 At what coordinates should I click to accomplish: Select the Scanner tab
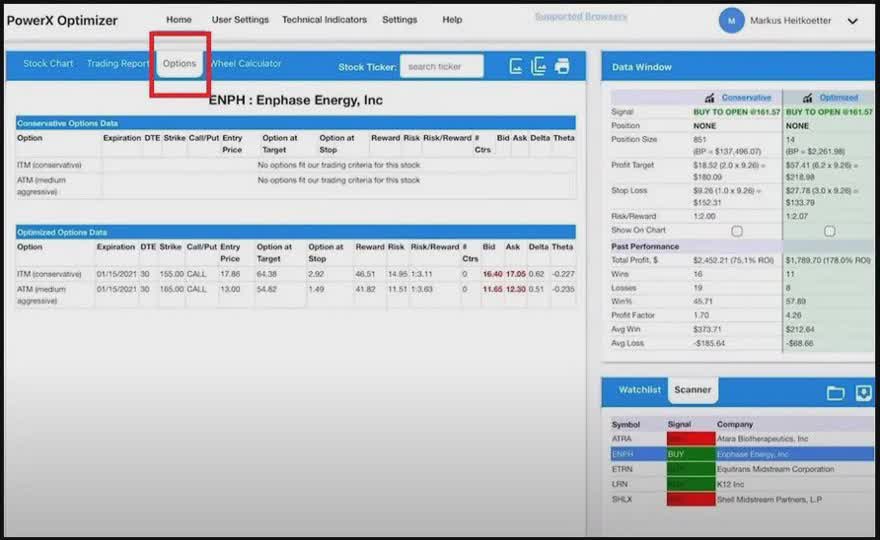(693, 390)
